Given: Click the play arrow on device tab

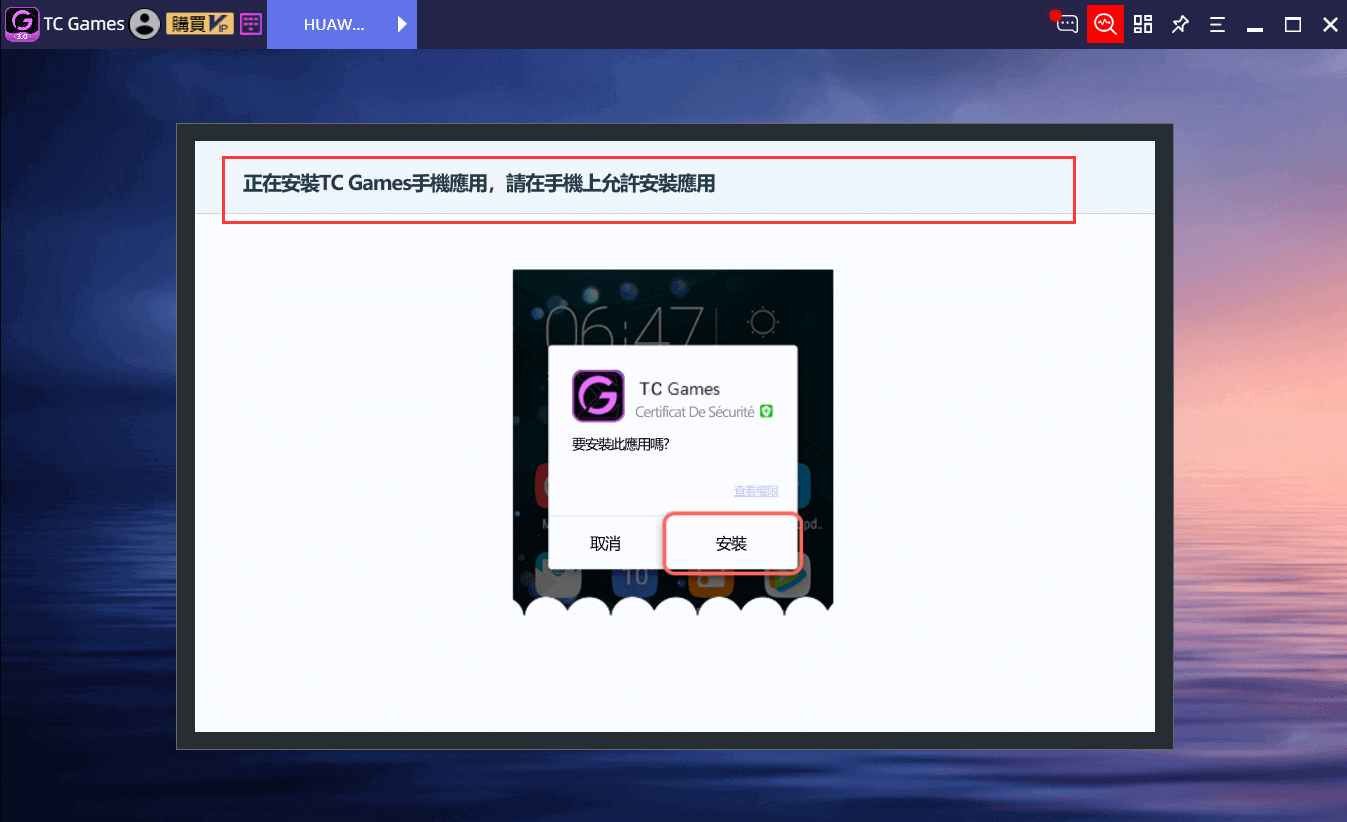Looking at the screenshot, I should point(402,25).
